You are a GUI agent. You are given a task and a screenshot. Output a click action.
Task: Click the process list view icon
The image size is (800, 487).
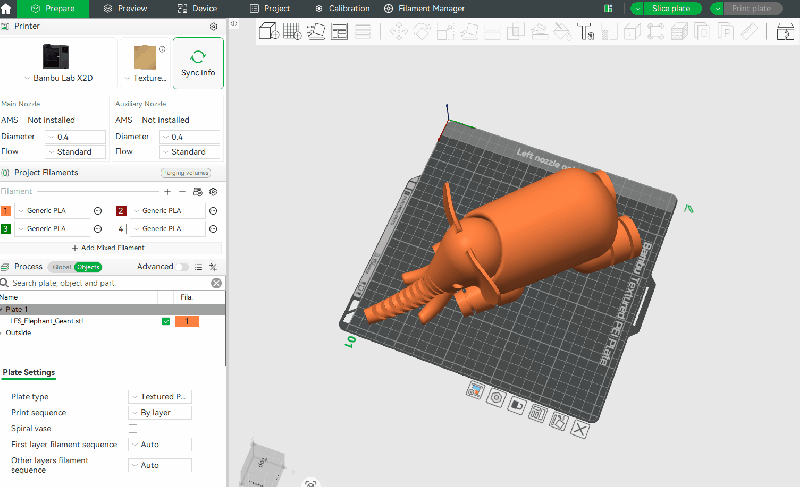[198, 267]
